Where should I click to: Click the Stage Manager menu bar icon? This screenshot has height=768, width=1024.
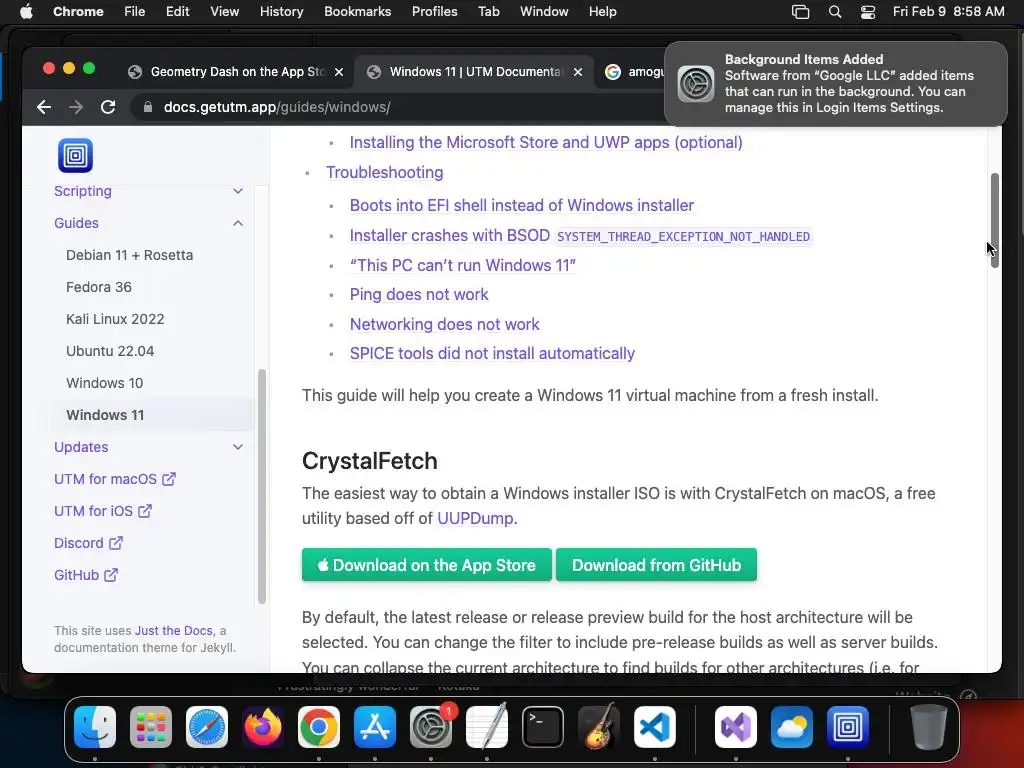pos(801,12)
